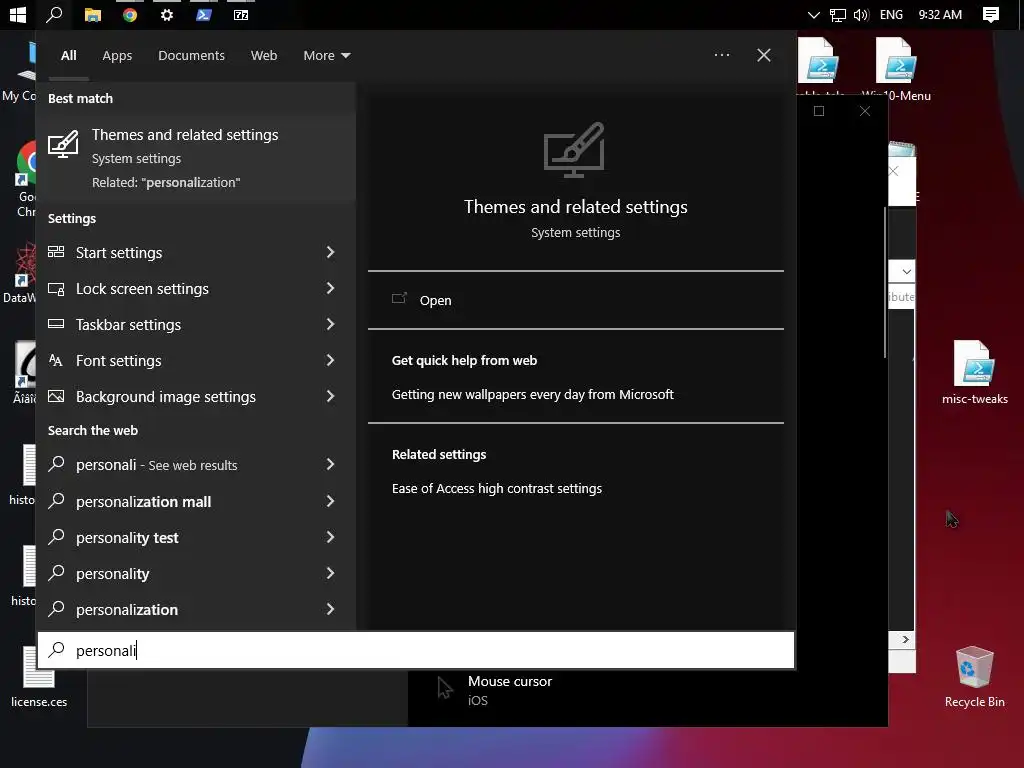This screenshot has width=1024, height=768.
Task: Maximize the background black window
Action: point(819,111)
